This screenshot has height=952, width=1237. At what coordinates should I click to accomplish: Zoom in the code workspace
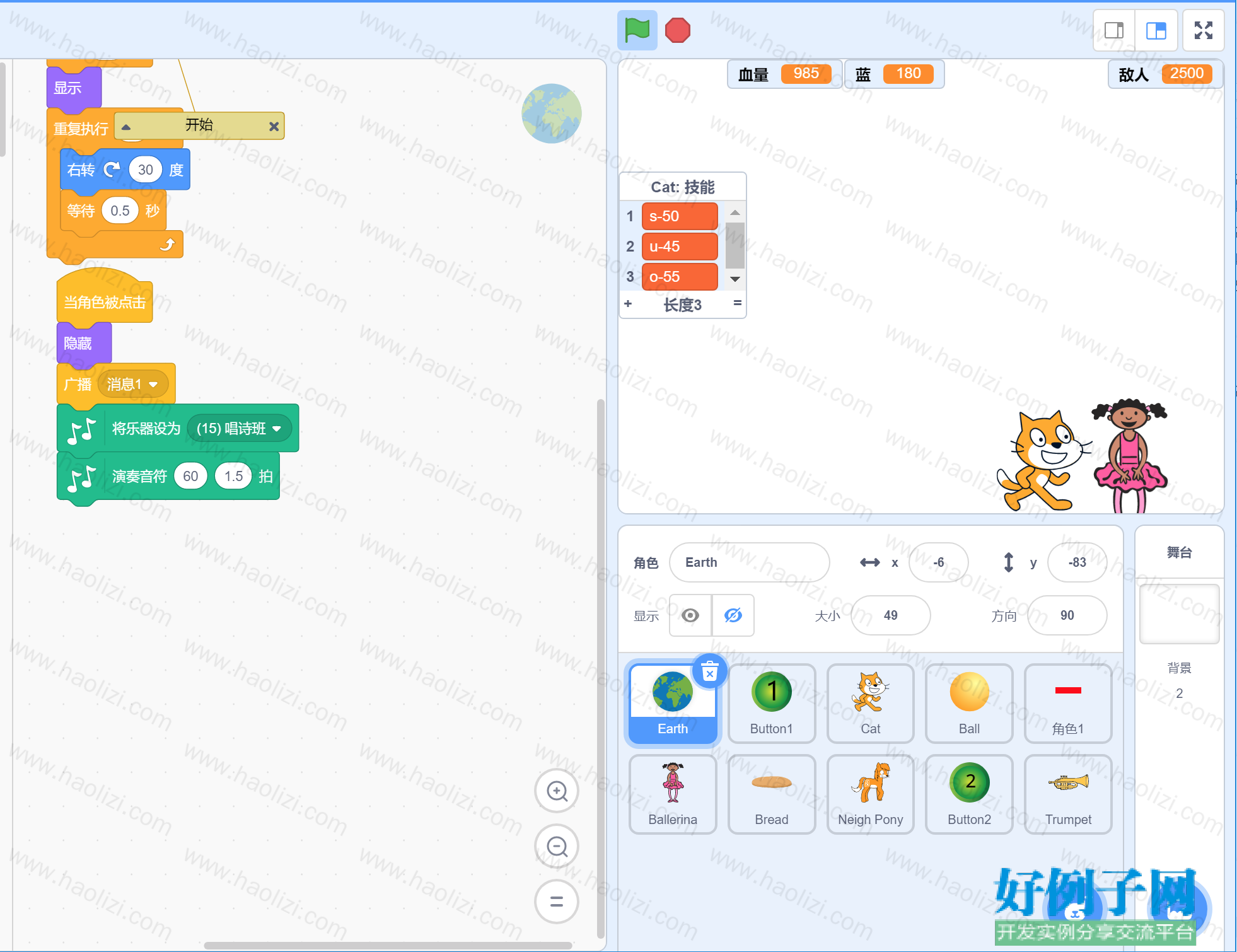pos(557,791)
